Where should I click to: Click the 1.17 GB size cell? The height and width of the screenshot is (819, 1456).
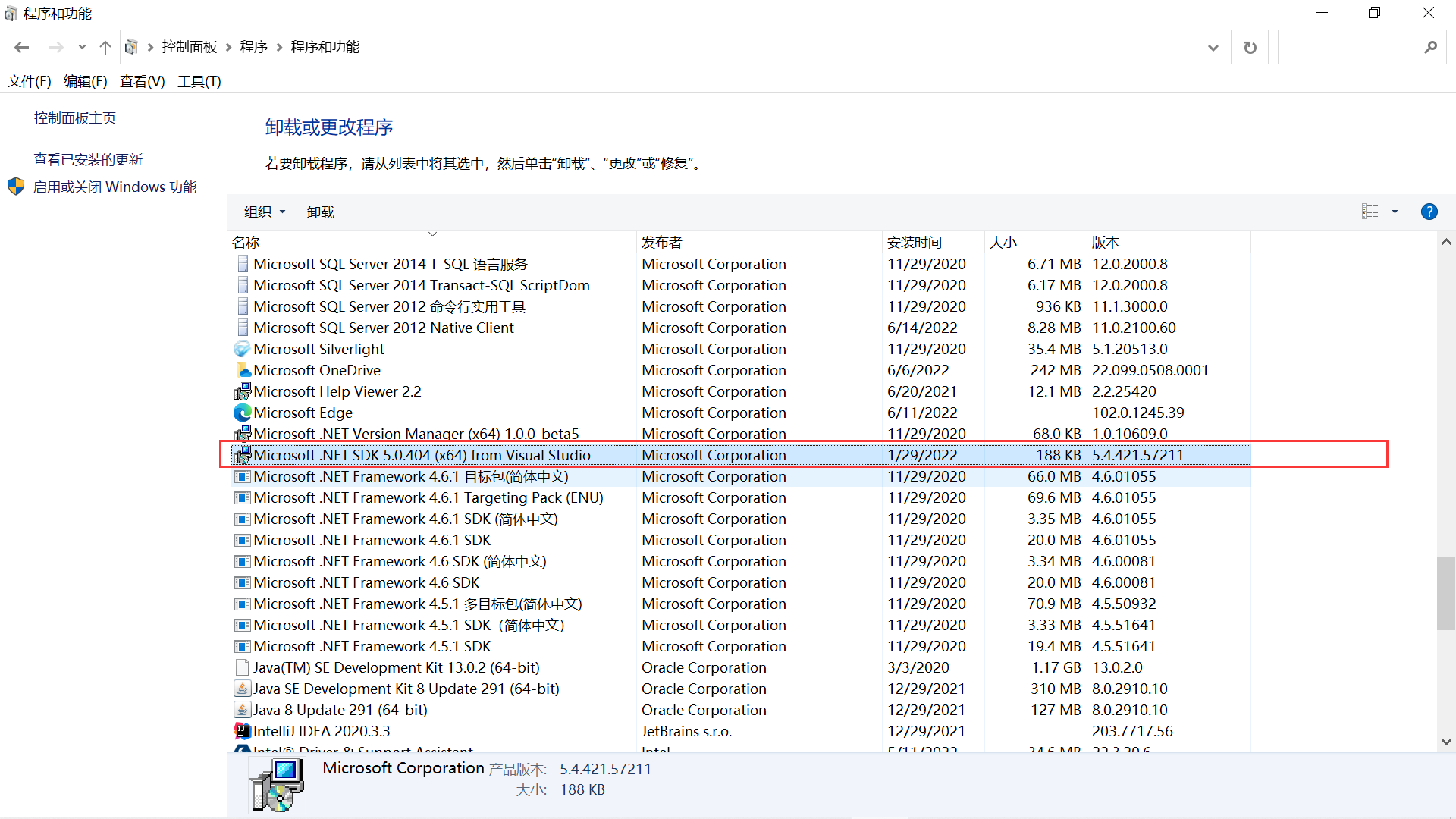click(x=1056, y=667)
